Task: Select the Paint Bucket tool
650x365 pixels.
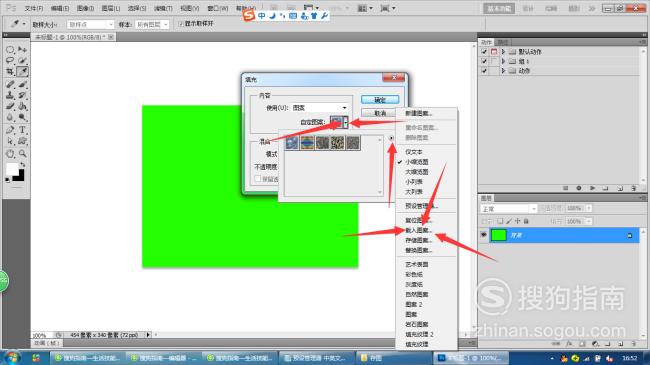Action: 23,107
